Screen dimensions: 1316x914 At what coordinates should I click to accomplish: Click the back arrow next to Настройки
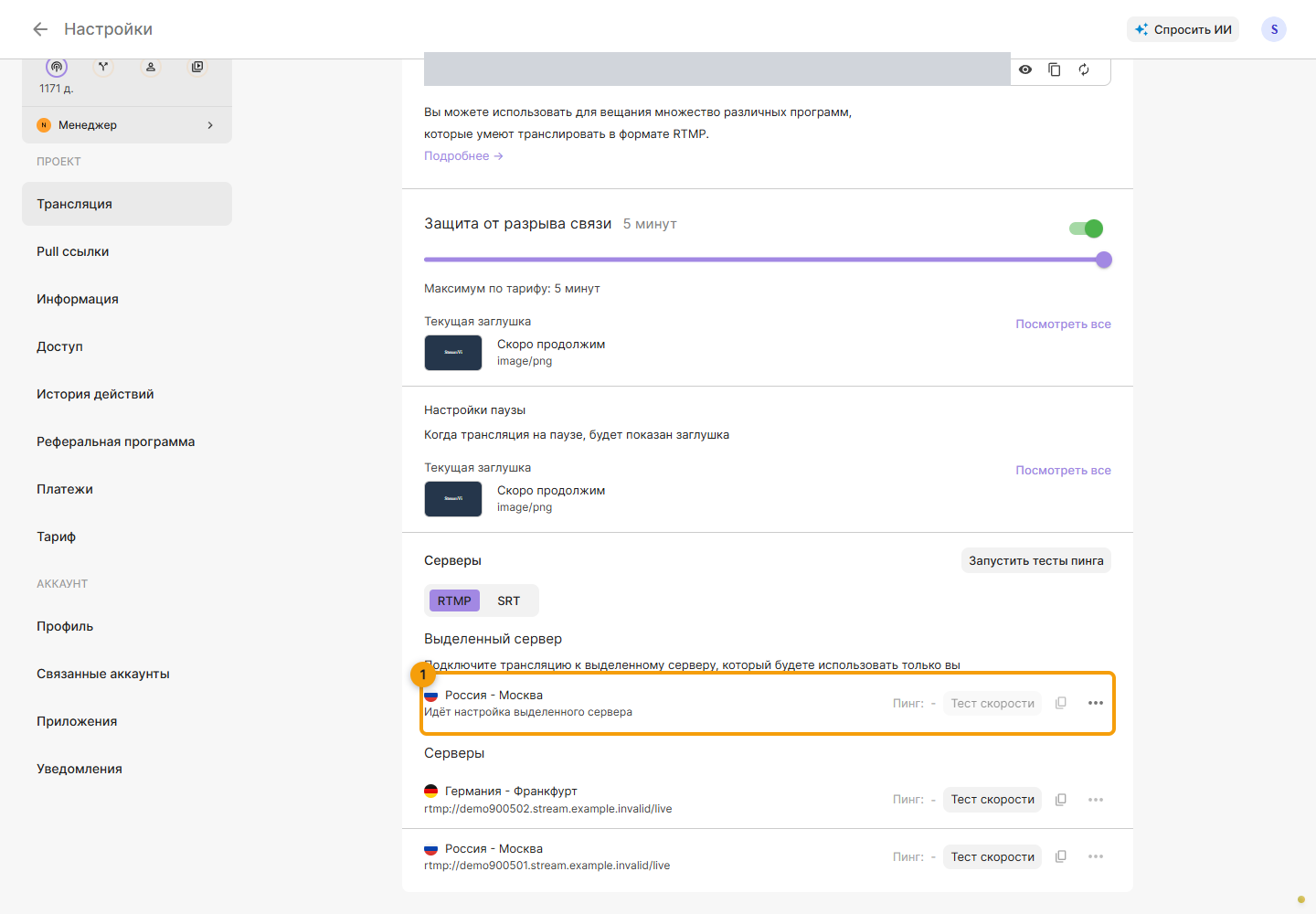click(40, 29)
